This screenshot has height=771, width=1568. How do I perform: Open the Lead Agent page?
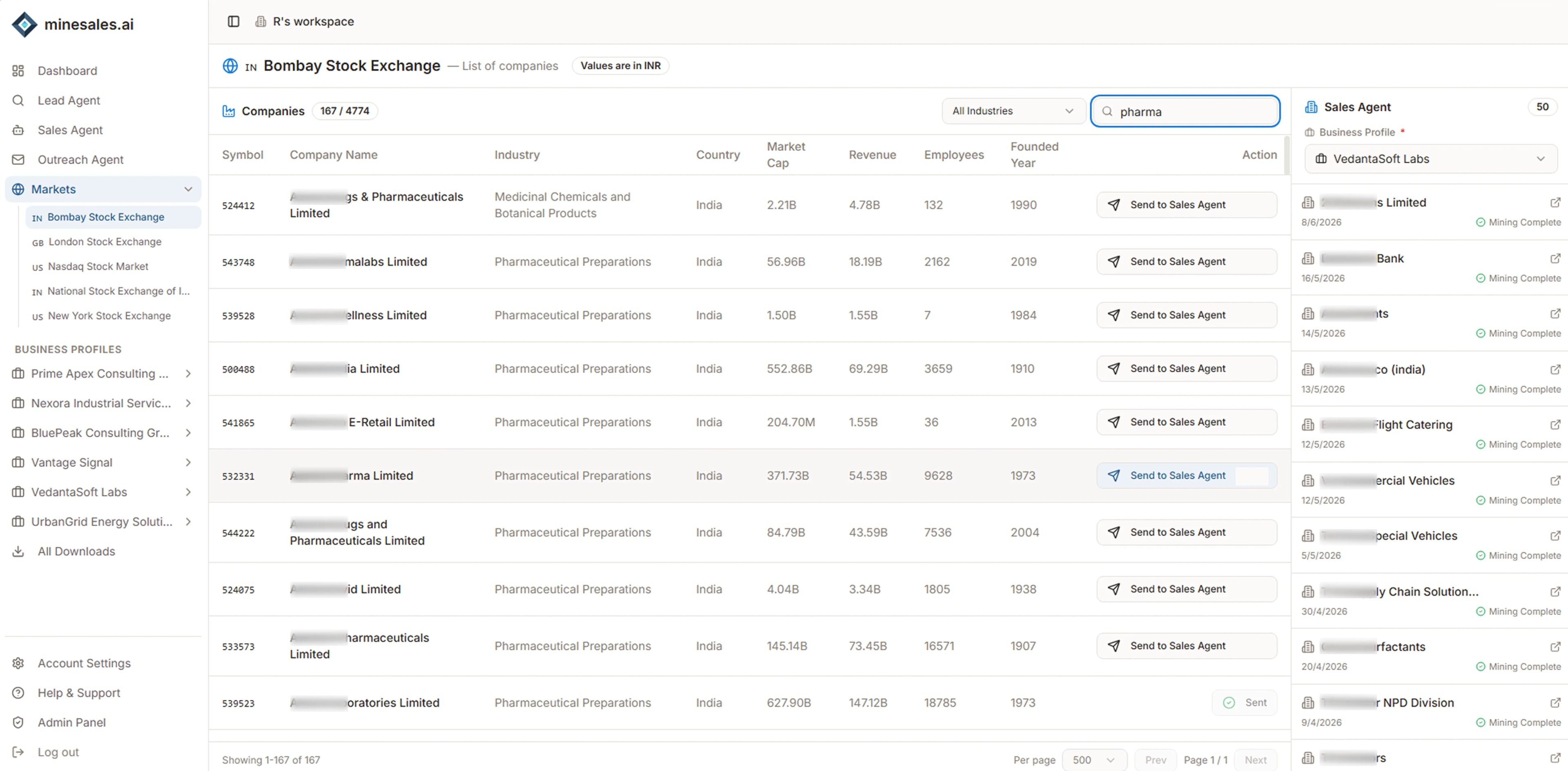(68, 100)
